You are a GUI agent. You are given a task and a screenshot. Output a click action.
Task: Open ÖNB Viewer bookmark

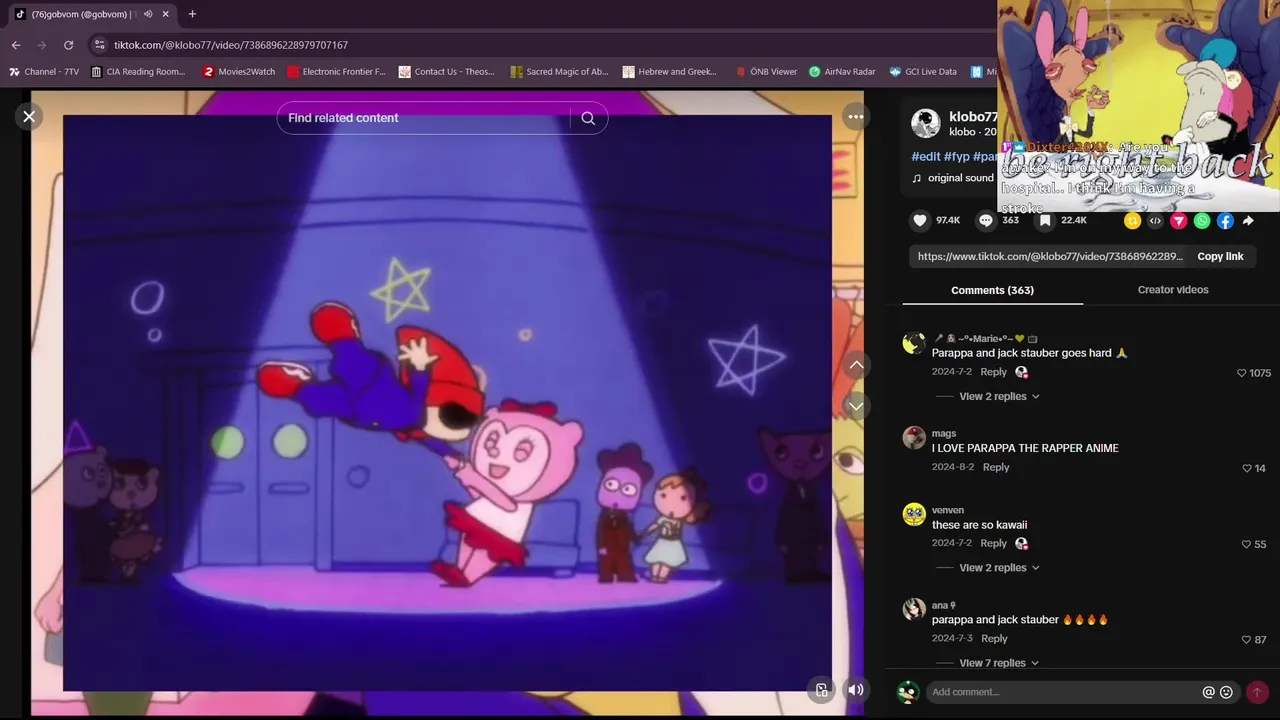pyautogui.click(x=766, y=72)
